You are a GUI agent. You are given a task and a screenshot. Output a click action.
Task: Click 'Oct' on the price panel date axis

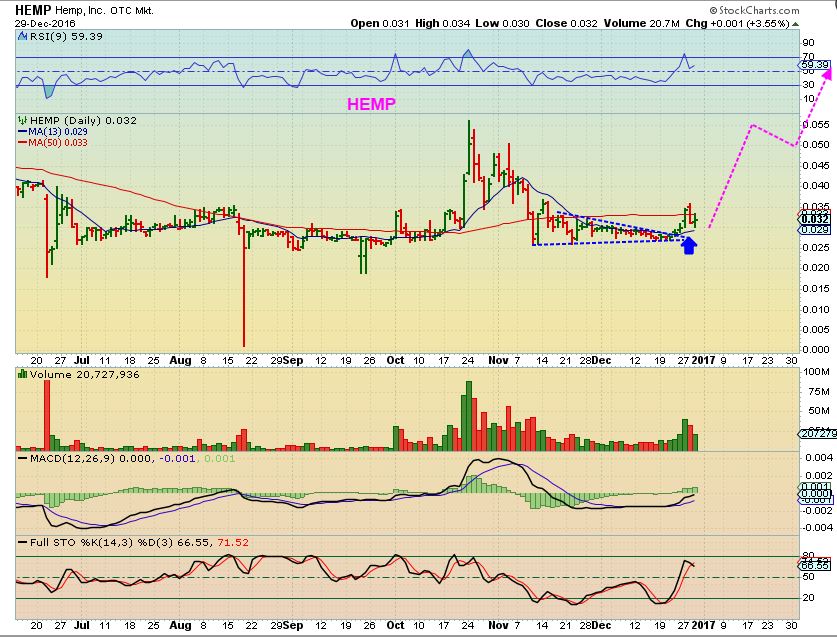click(x=395, y=360)
